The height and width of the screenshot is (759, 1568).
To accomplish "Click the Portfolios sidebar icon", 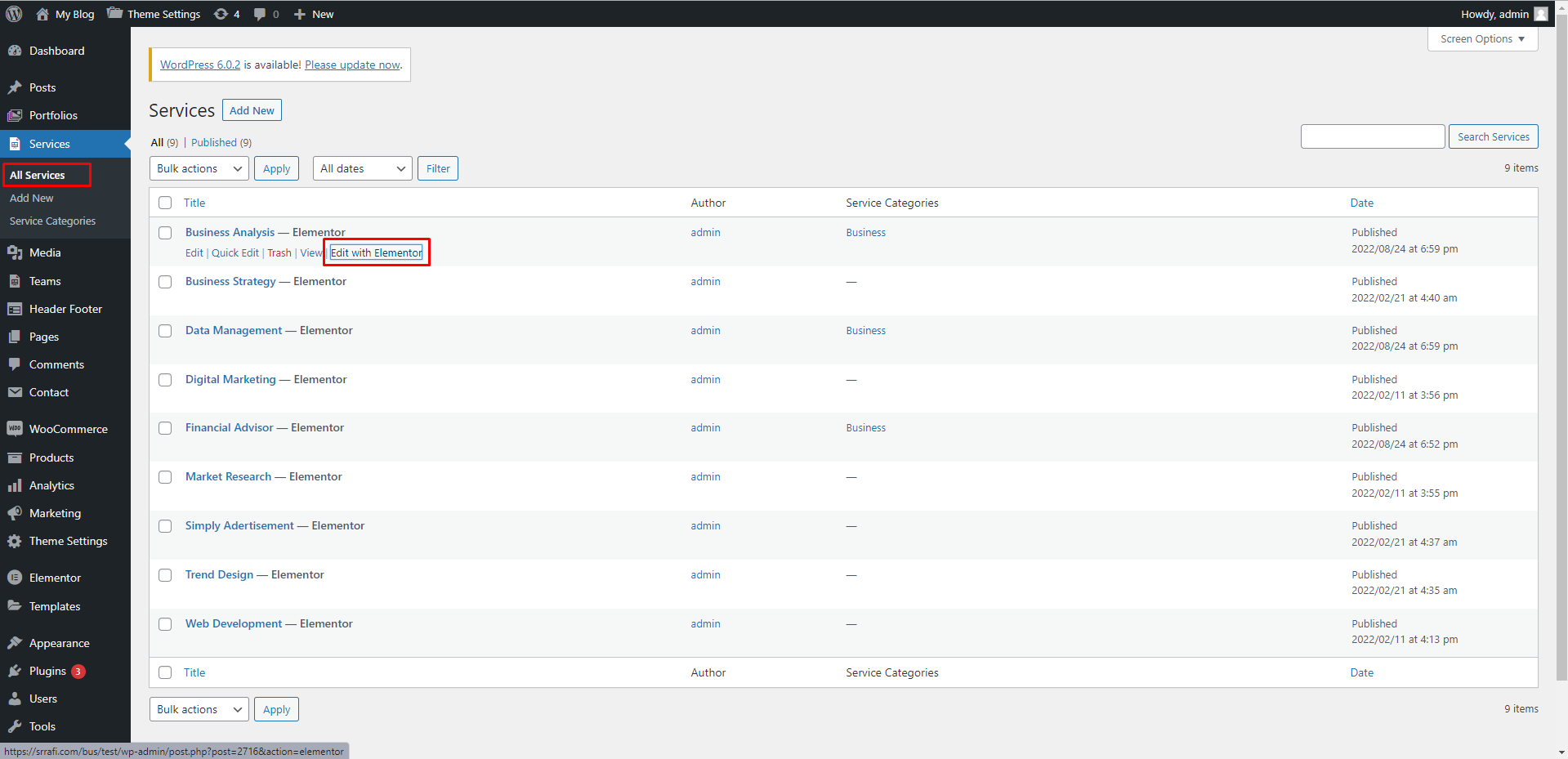I will click(x=15, y=115).
